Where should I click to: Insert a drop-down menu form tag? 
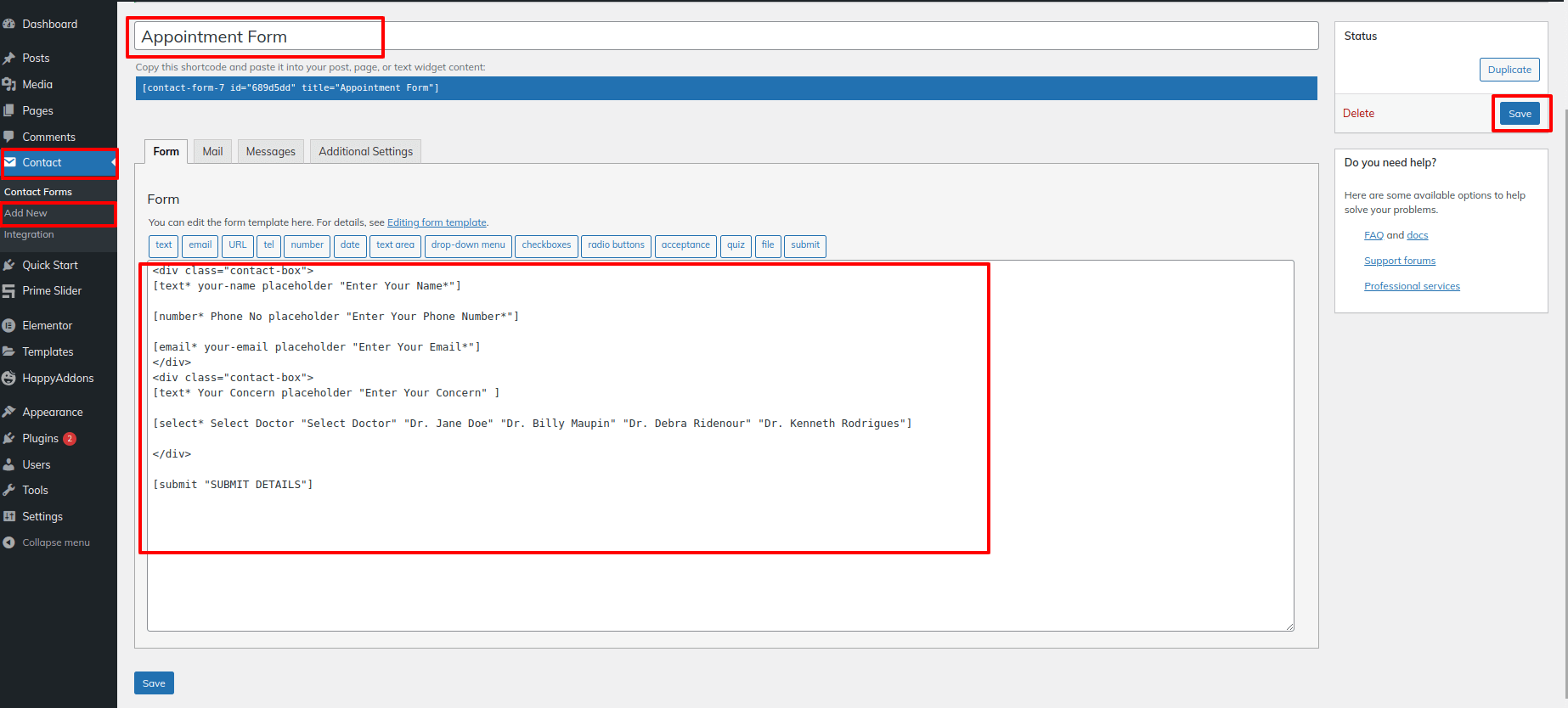[468, 245]
